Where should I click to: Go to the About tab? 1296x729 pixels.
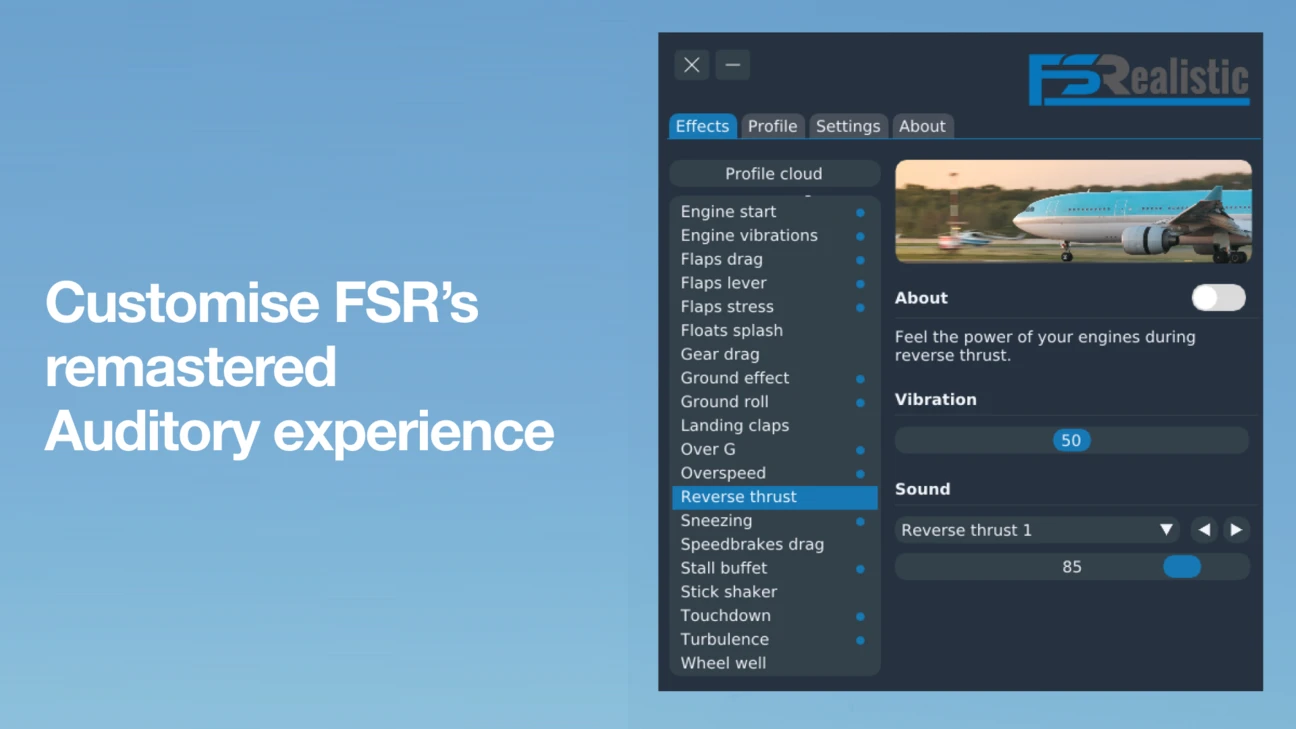point(922,126)
